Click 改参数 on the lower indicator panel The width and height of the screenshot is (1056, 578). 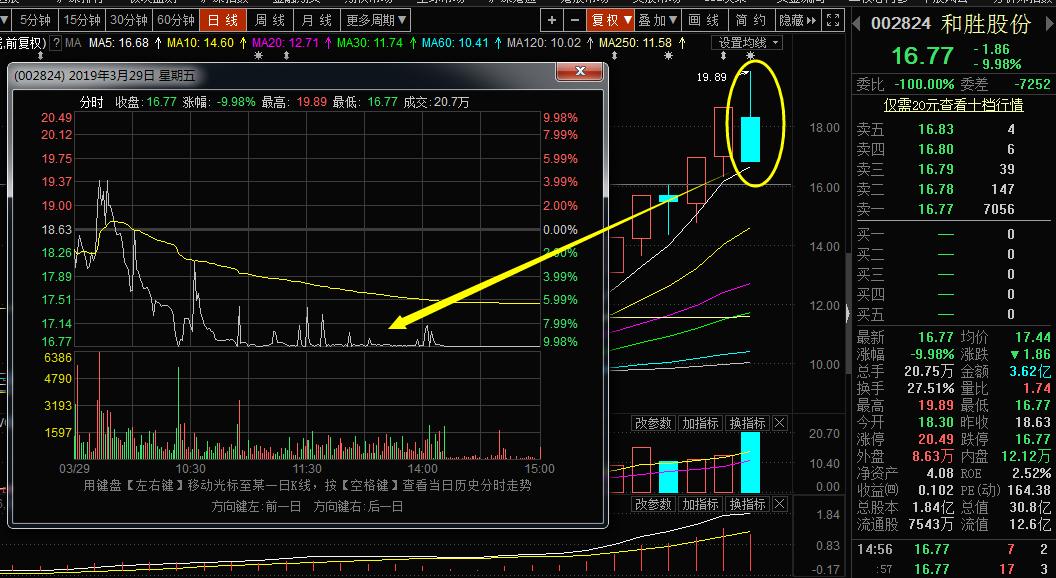(x=654, y=504)
